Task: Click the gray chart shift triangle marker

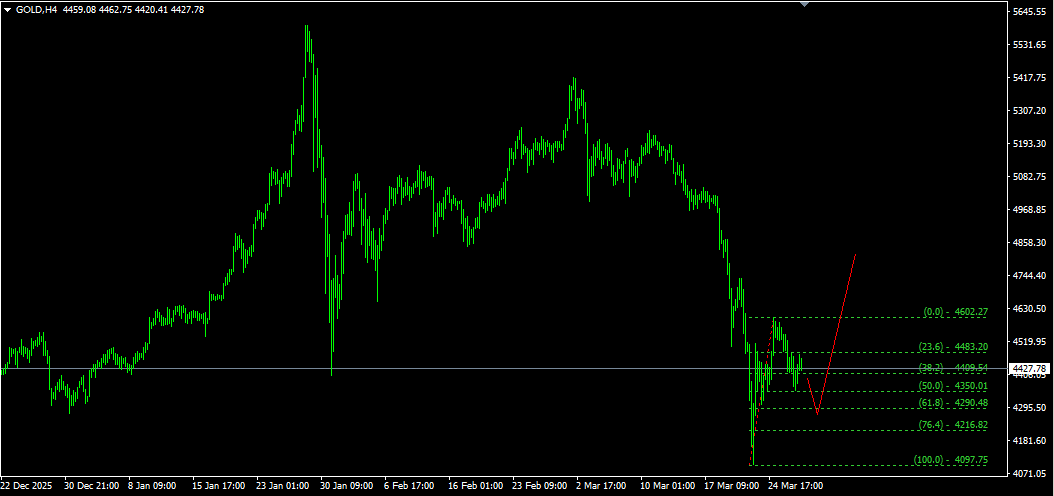Action: point(804,4)
